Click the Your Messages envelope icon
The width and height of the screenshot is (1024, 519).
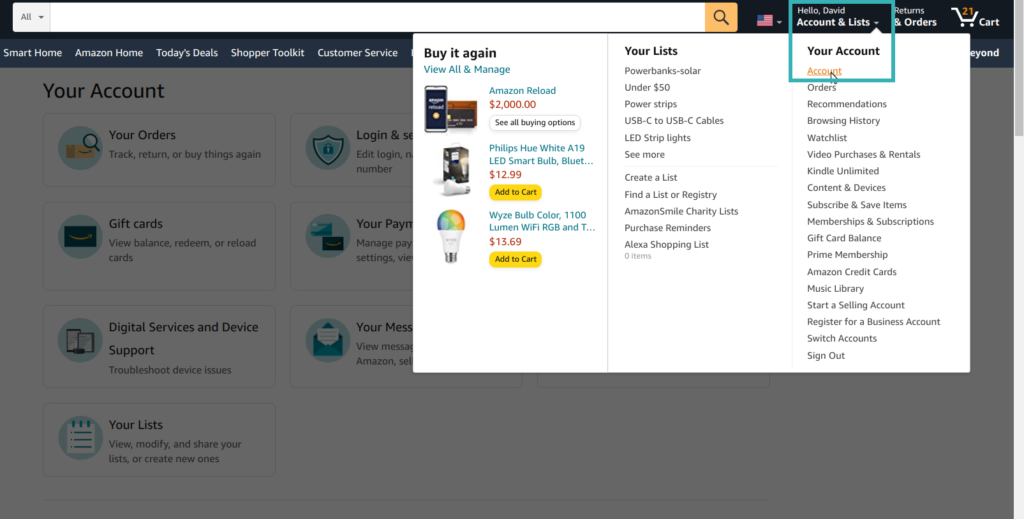click(328, 340)
